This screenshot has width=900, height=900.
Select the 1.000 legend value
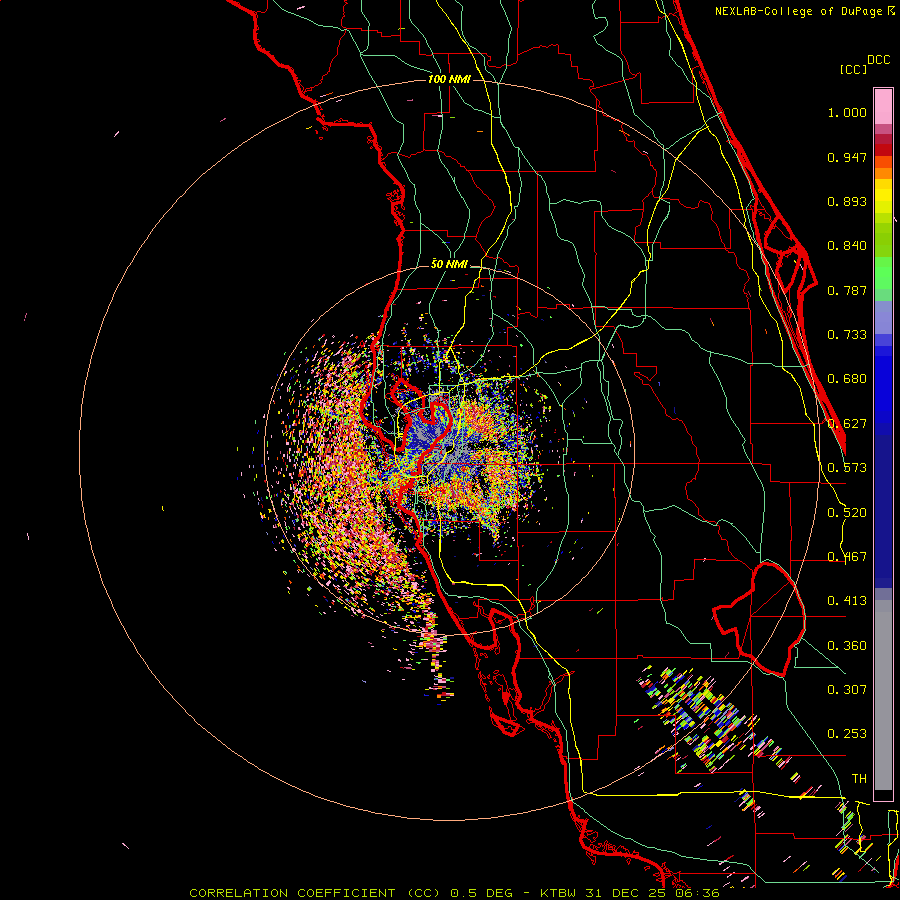[x=847, y=113]
